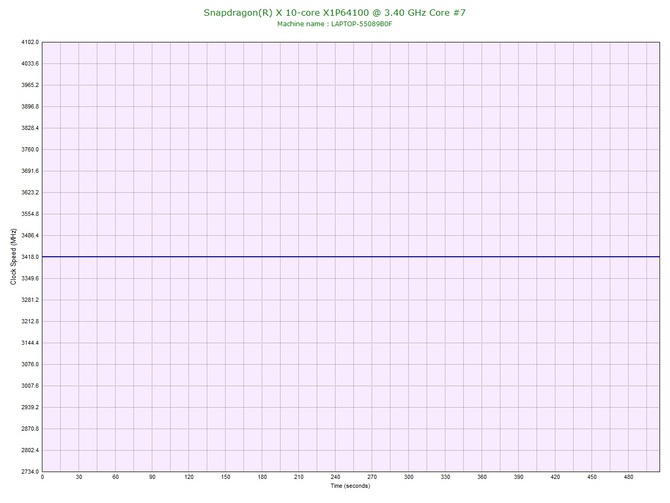670x503 pixels.
Task: Click the 2802.4 y-axis value
Action: coord(30,450)
